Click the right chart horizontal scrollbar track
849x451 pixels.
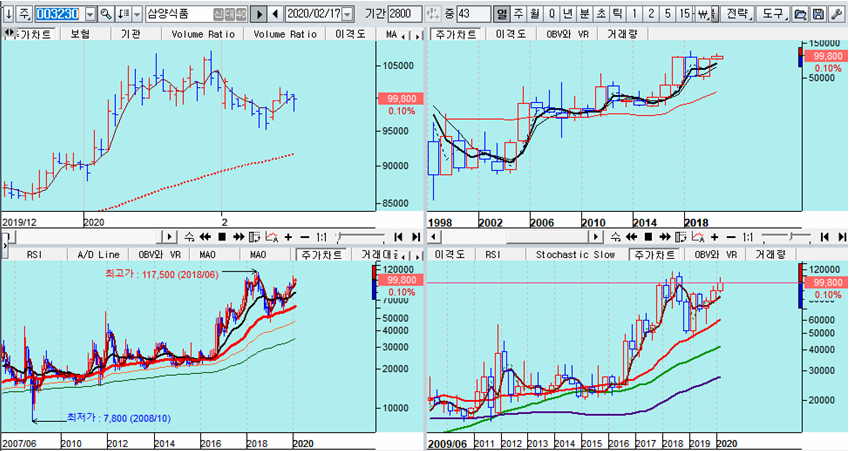coord(514,237)
